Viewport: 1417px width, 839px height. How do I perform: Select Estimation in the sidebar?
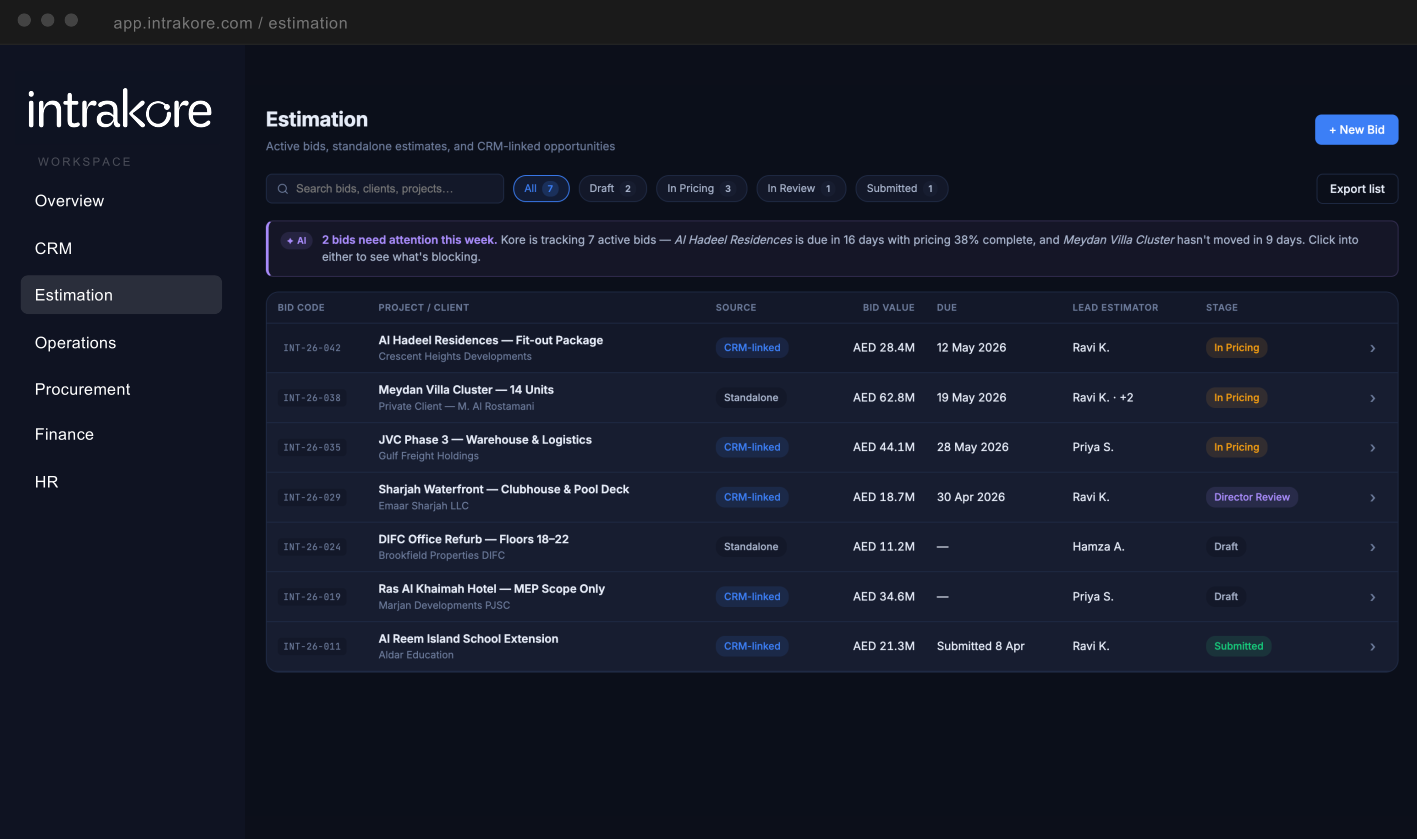[x=121, y=295]
